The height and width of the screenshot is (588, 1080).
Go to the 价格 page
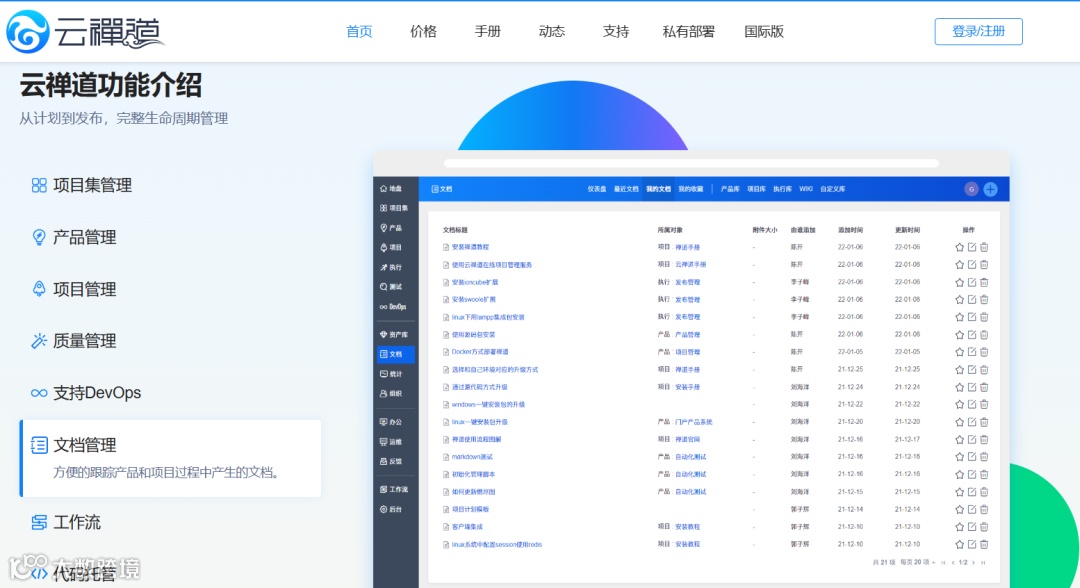(x=423, y=32)
